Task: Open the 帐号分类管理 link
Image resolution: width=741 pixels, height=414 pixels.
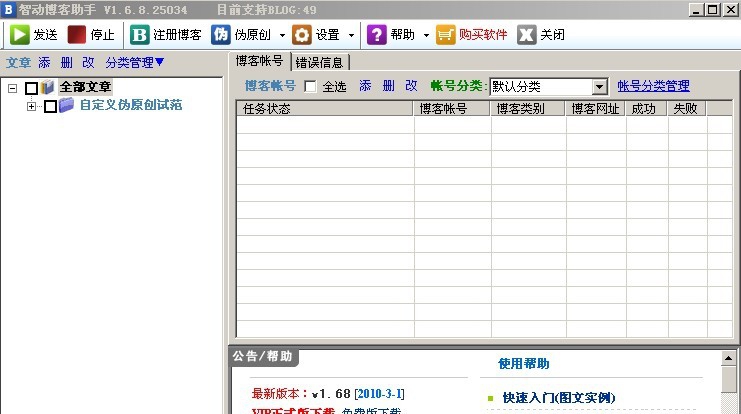Action: point(654,86)
